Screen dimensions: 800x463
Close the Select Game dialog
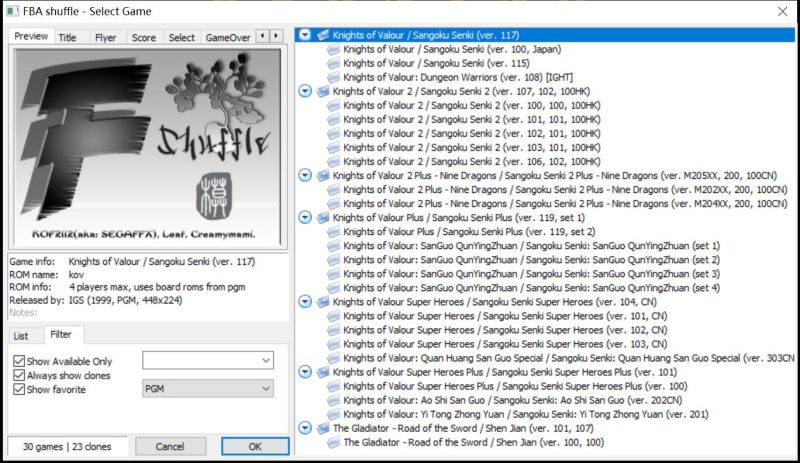pos(782,11)
